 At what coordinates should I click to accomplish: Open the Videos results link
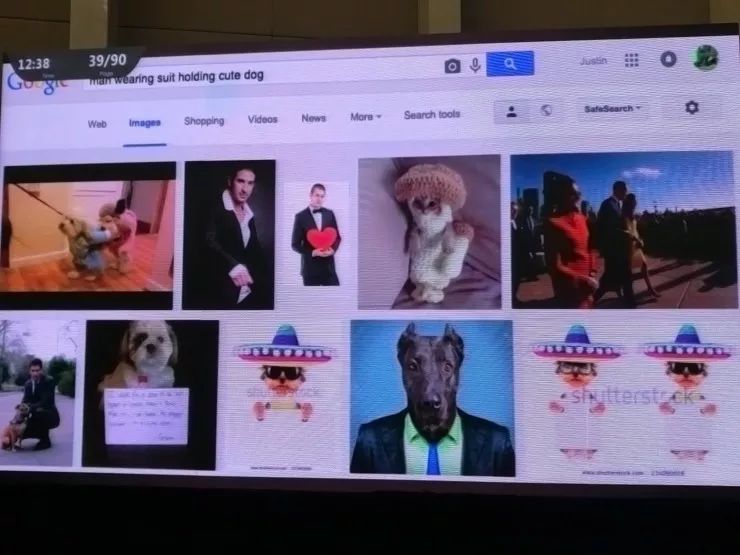(262, 119)
